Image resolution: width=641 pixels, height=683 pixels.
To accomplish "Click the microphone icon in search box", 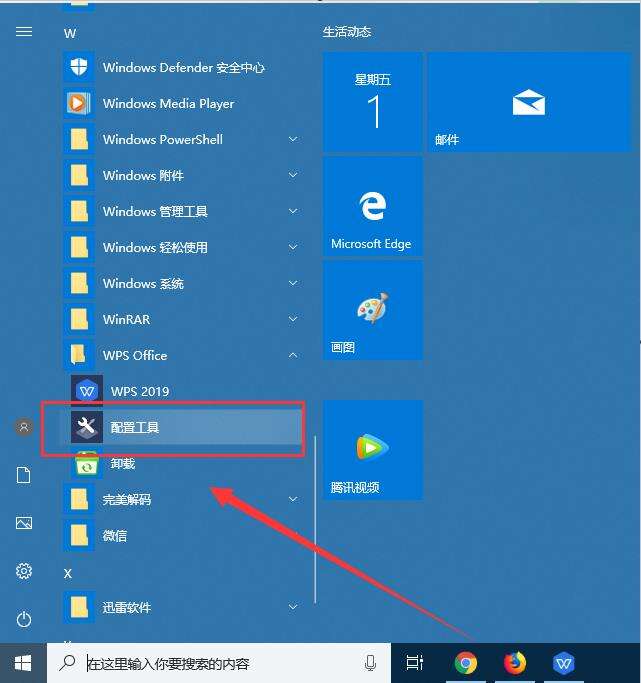I will [371, 663].
